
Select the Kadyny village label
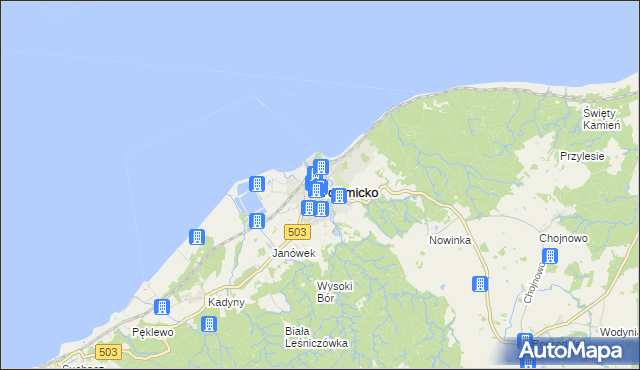pos(226,302)
